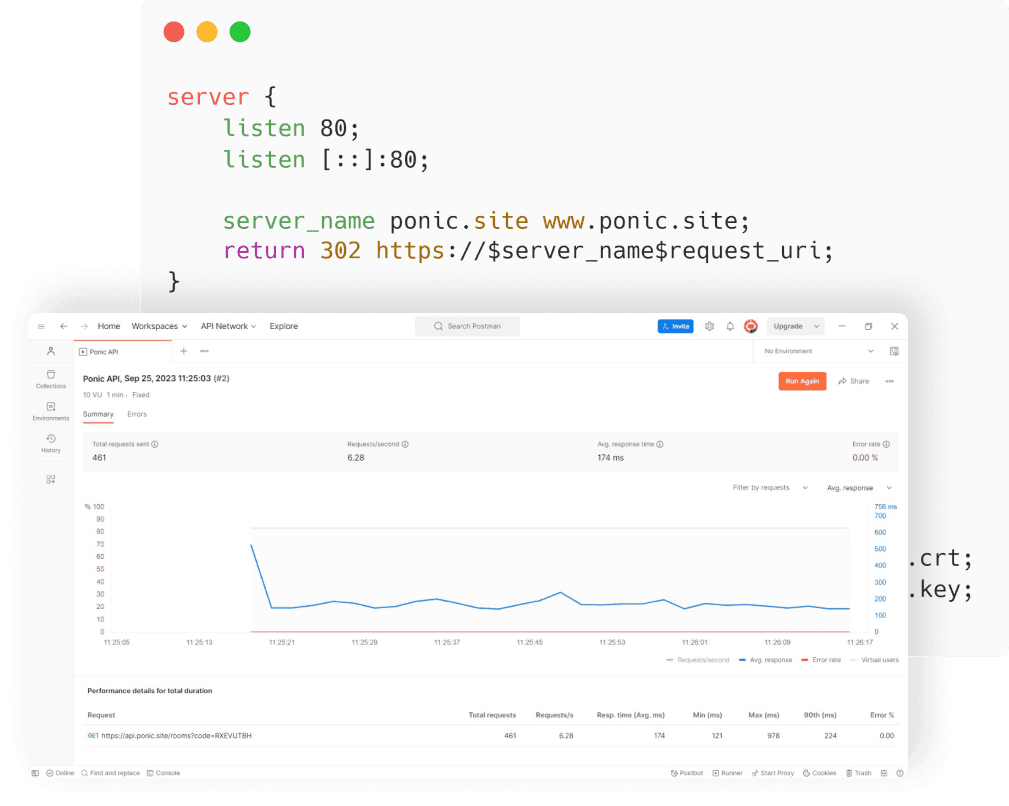Screen dimensions: 1009x806
Task: Switch to the Summary tab
Action: tap(98, 414)
